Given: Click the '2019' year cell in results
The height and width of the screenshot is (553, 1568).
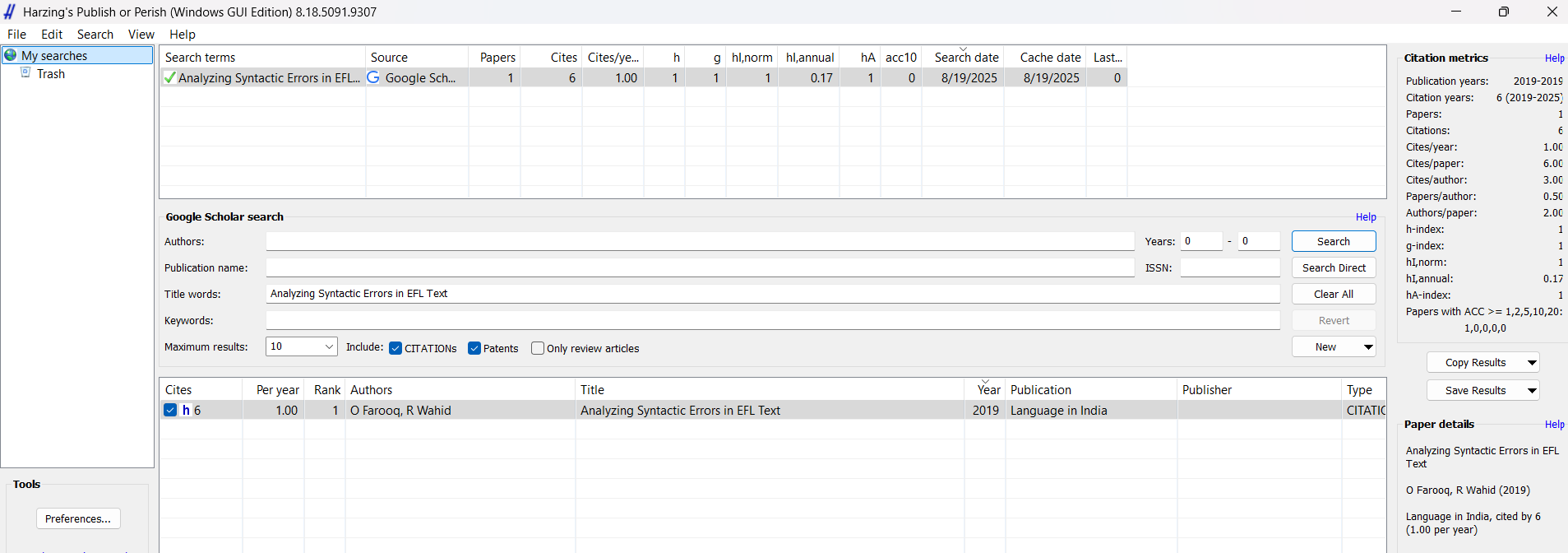Looking at the screenshot, I should tap(986, 411).
